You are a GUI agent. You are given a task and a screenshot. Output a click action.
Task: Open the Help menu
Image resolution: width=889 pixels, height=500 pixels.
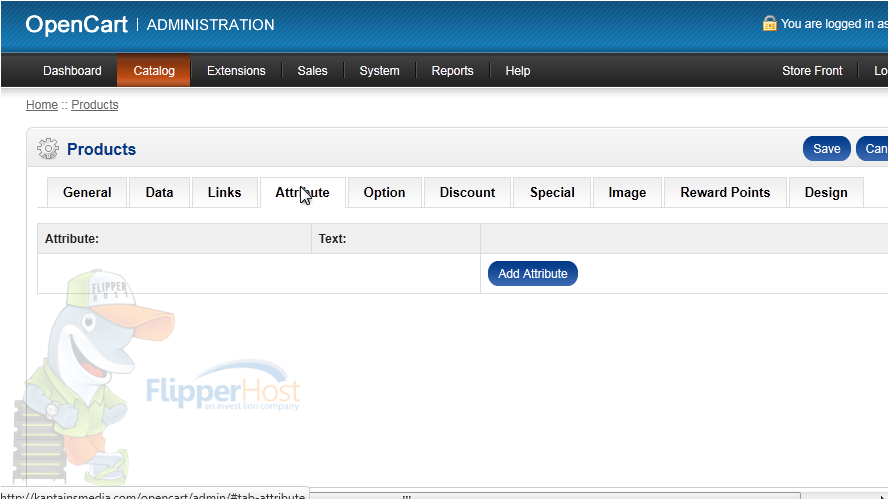click(x=518, y=71)
